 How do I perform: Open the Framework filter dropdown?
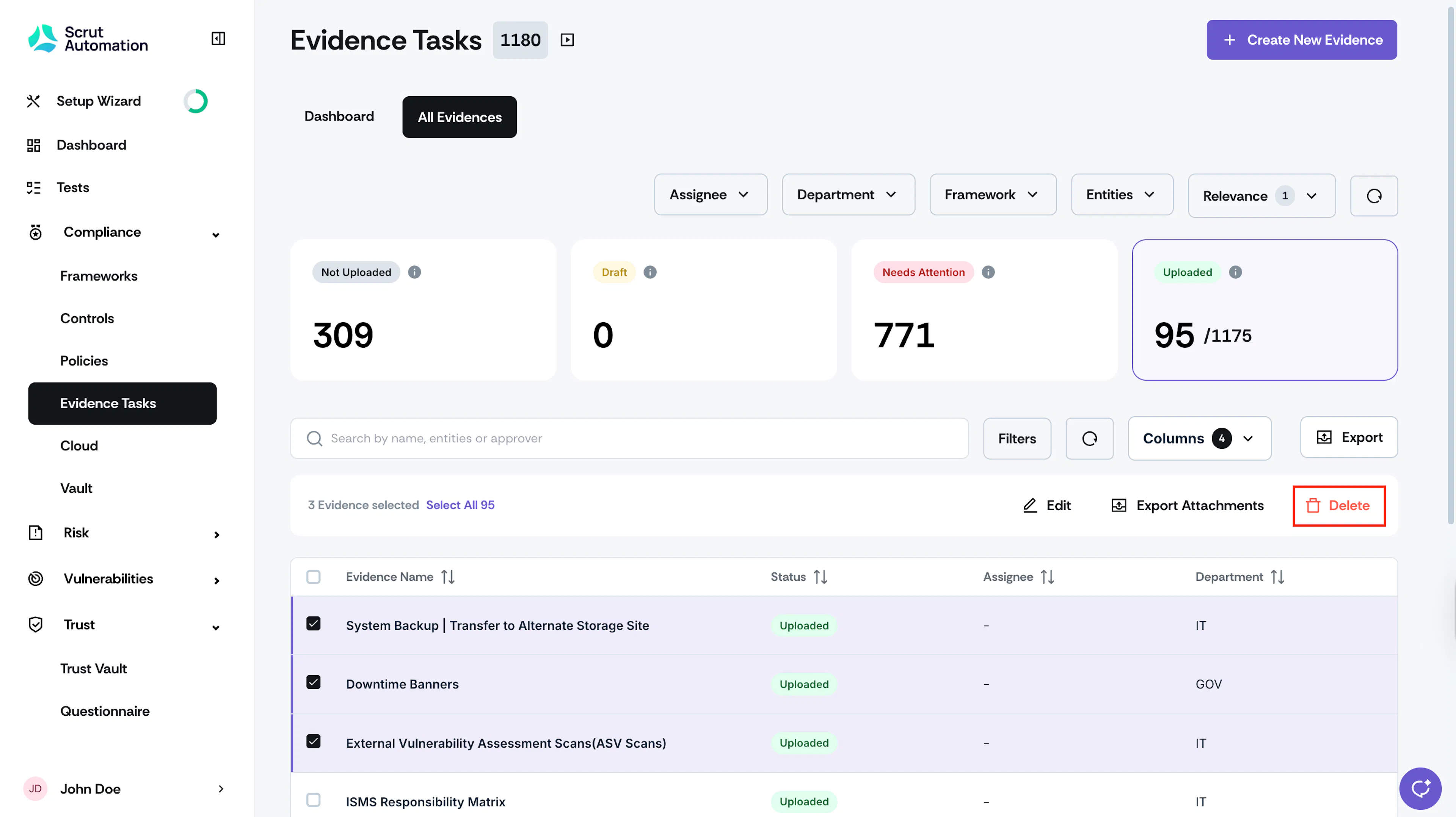[993, 194]
